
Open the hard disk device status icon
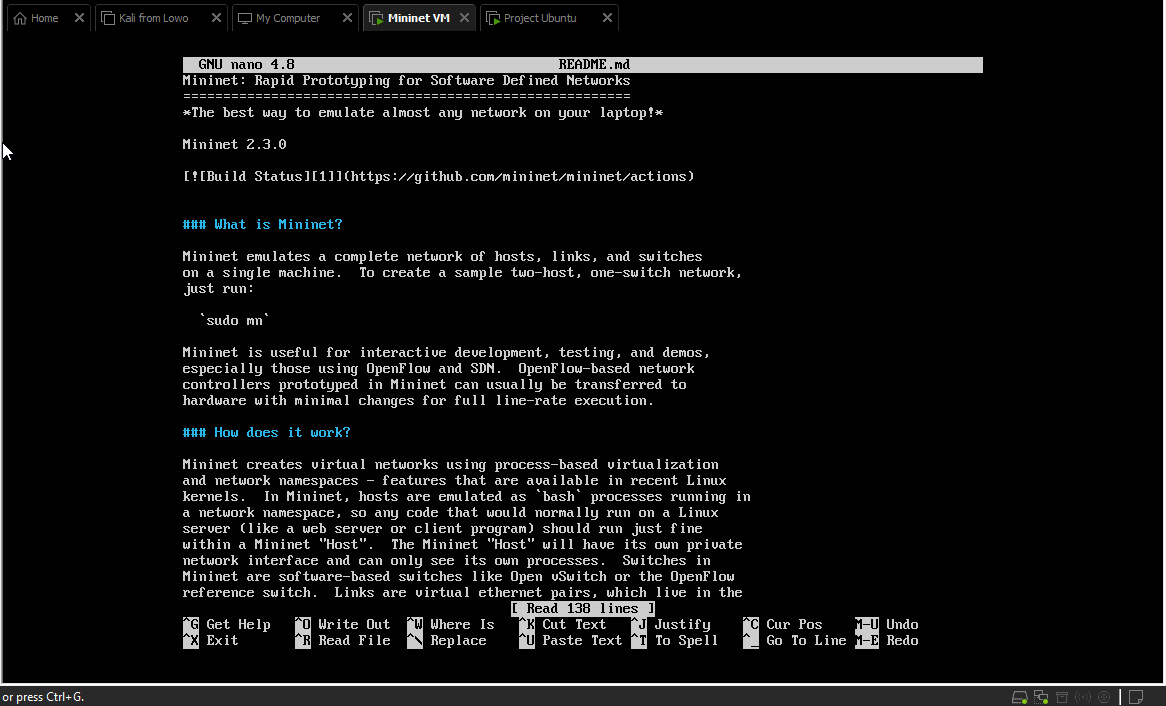pos(1020,697)
